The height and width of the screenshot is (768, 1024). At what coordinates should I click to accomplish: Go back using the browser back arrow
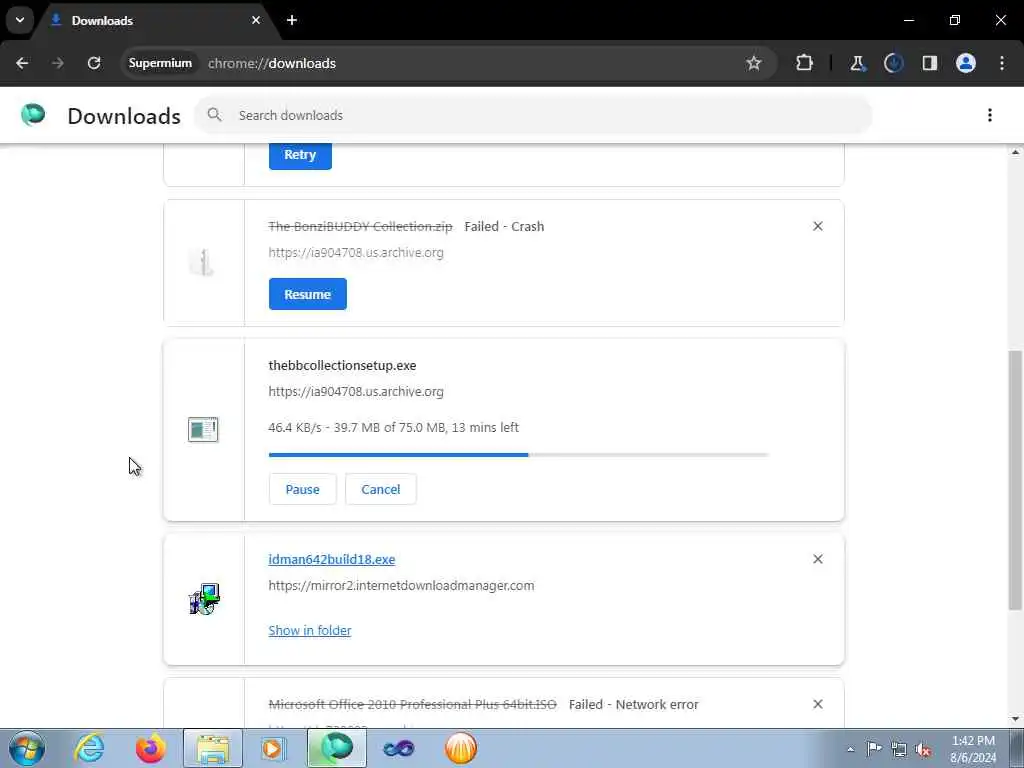pos(22,63)
